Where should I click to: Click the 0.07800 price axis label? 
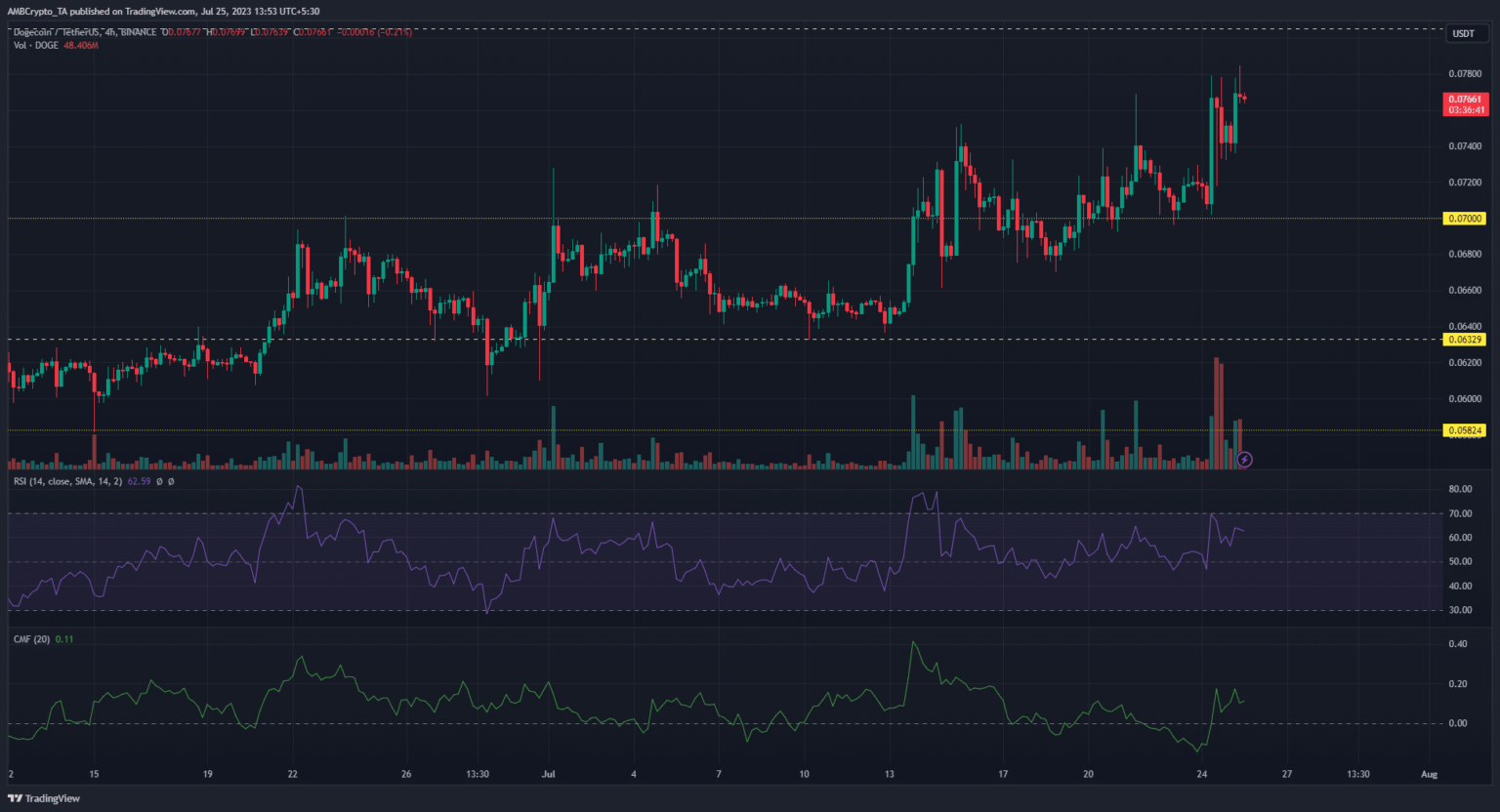(1464, 74)
